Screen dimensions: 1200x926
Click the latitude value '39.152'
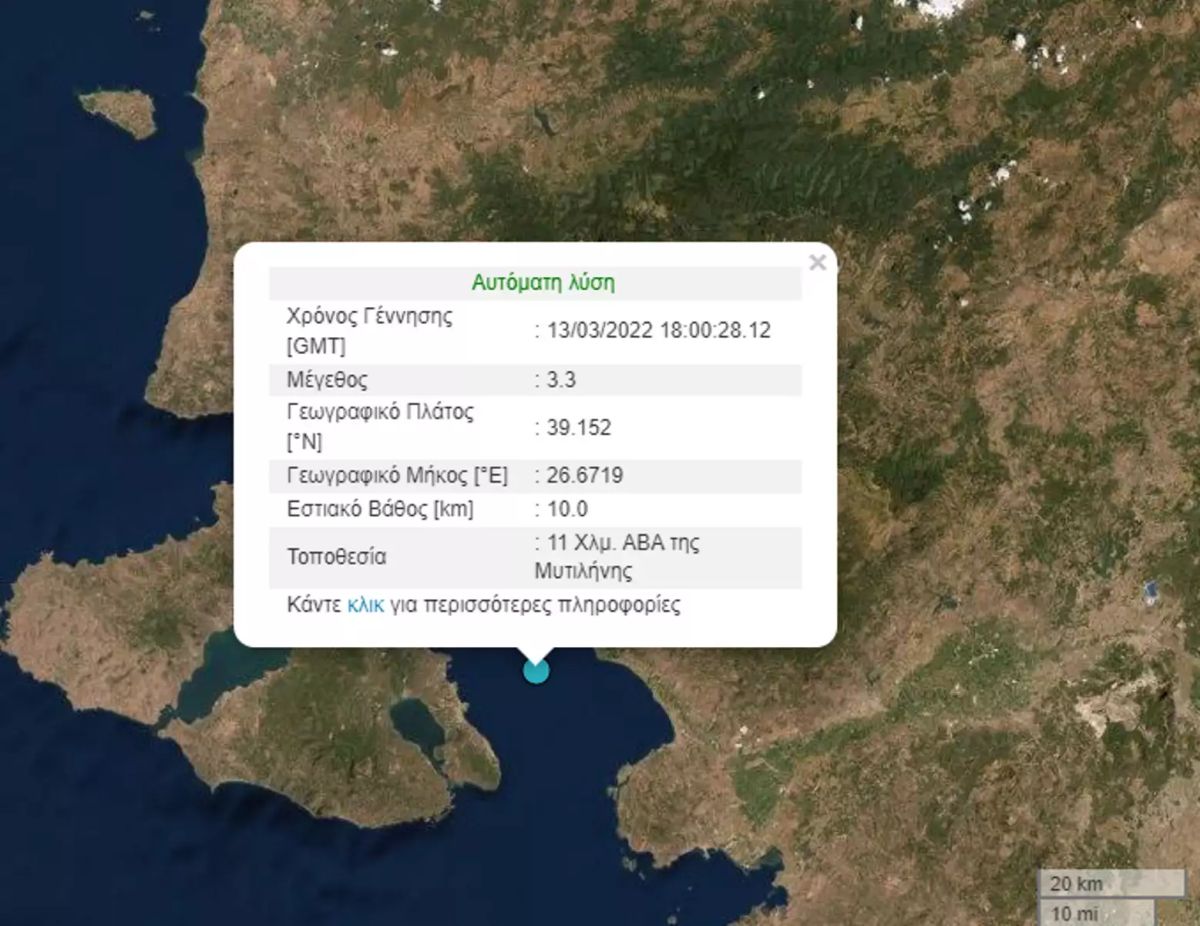(x=579, y=428)
